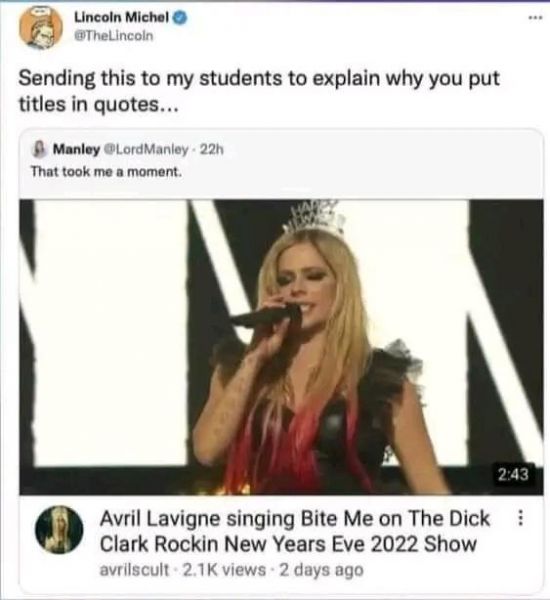Click the Manley display name

point(76,149)
